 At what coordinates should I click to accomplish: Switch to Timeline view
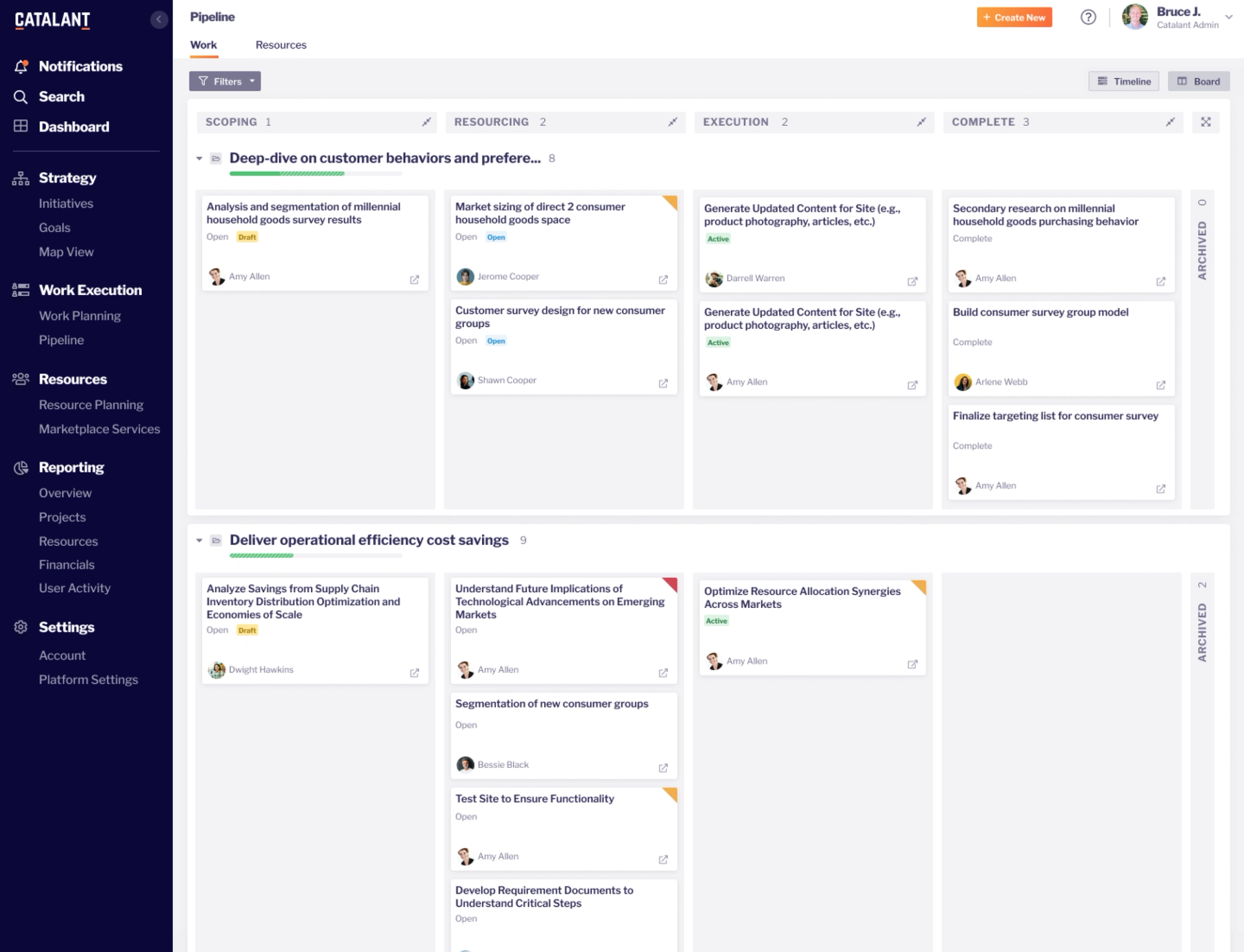click(x=1123, y=81)
